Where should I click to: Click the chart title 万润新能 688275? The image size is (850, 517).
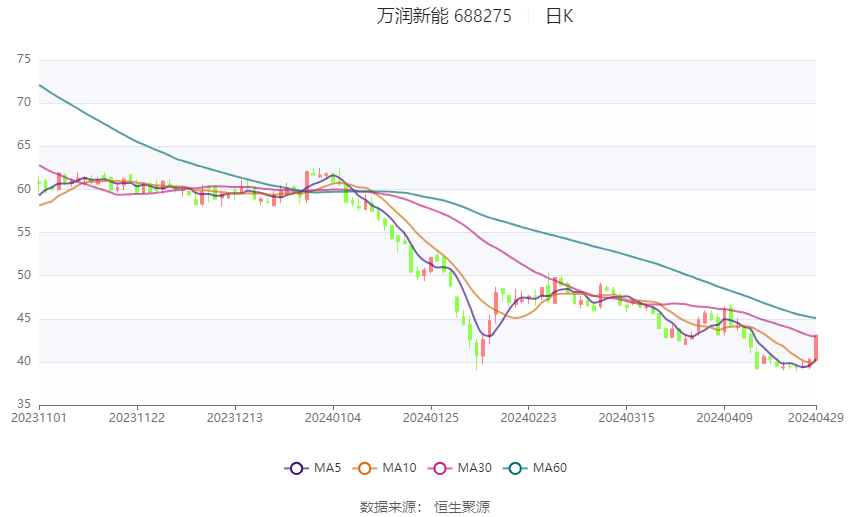[x=444, y=16]
